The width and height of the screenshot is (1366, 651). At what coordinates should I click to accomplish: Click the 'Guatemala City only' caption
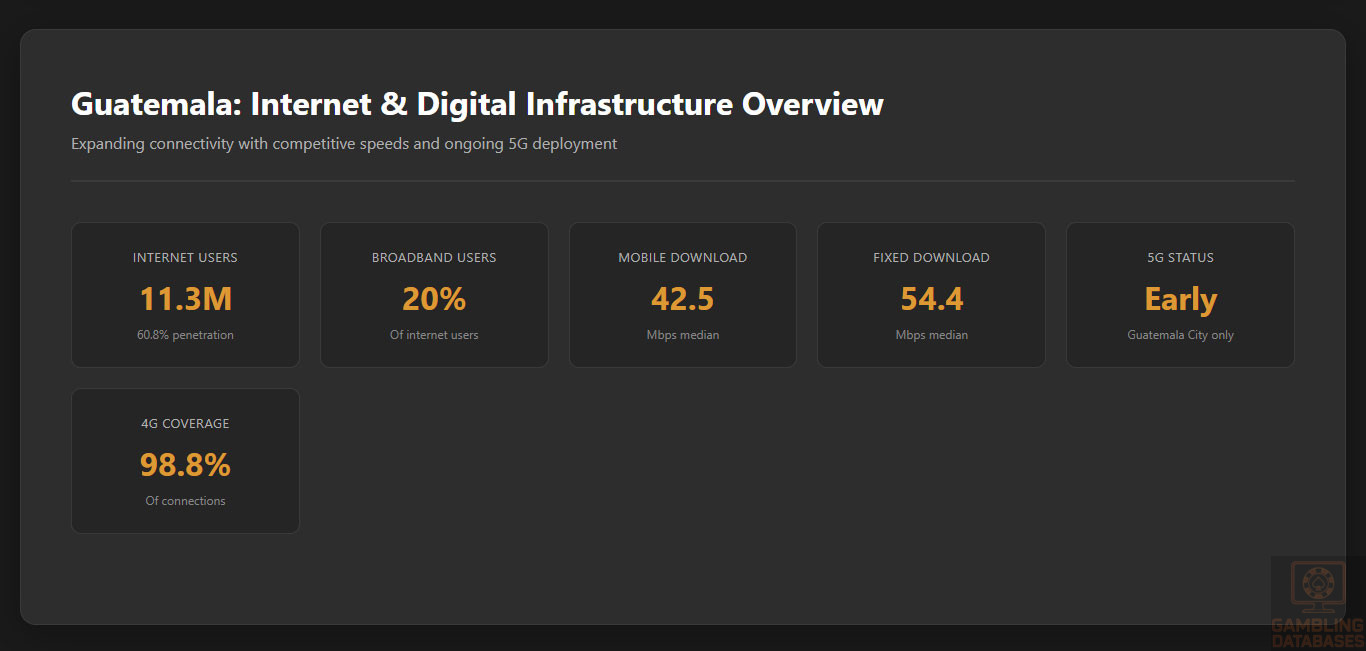coord(1180,335)
